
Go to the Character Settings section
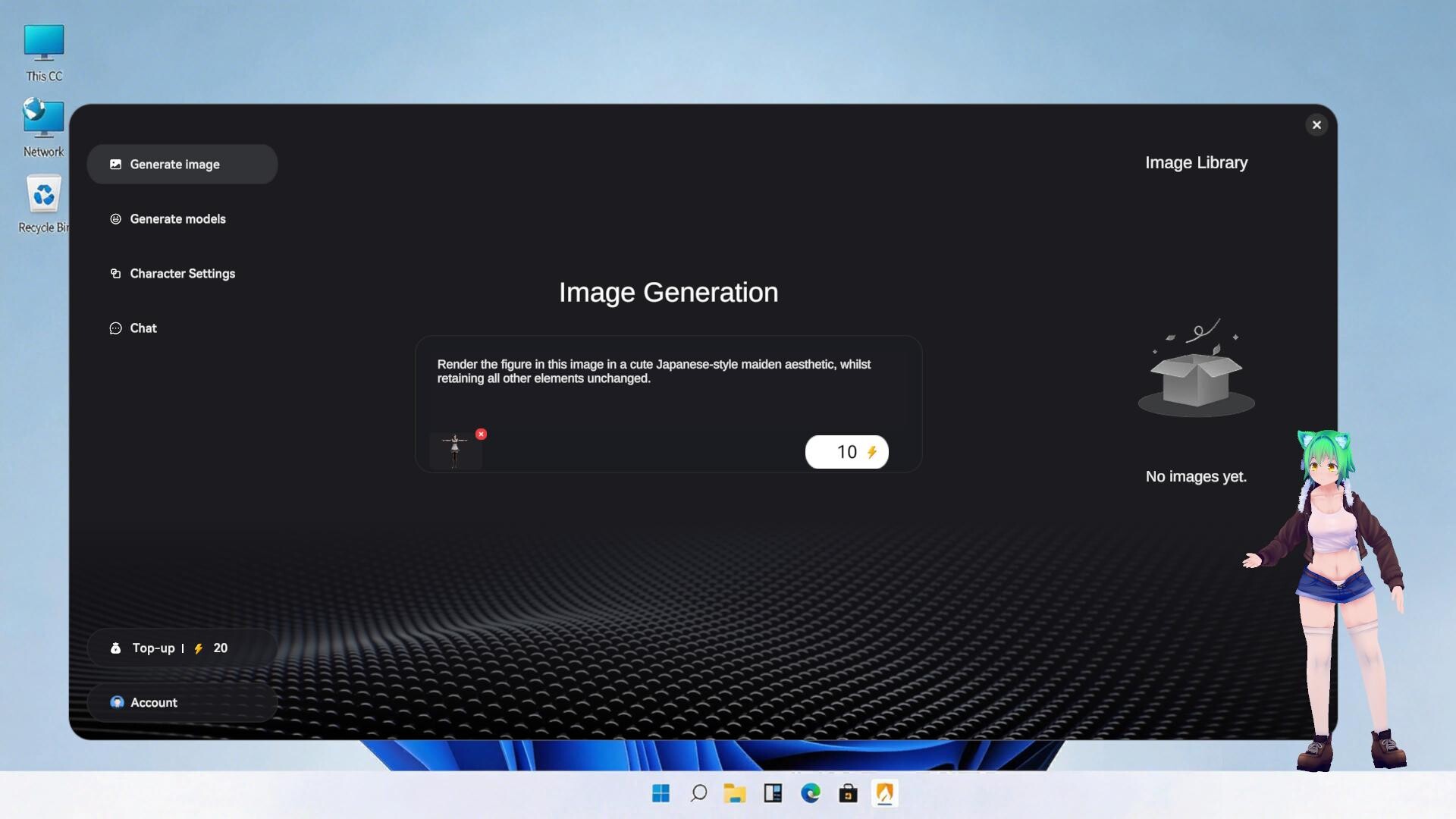point(182,273)
